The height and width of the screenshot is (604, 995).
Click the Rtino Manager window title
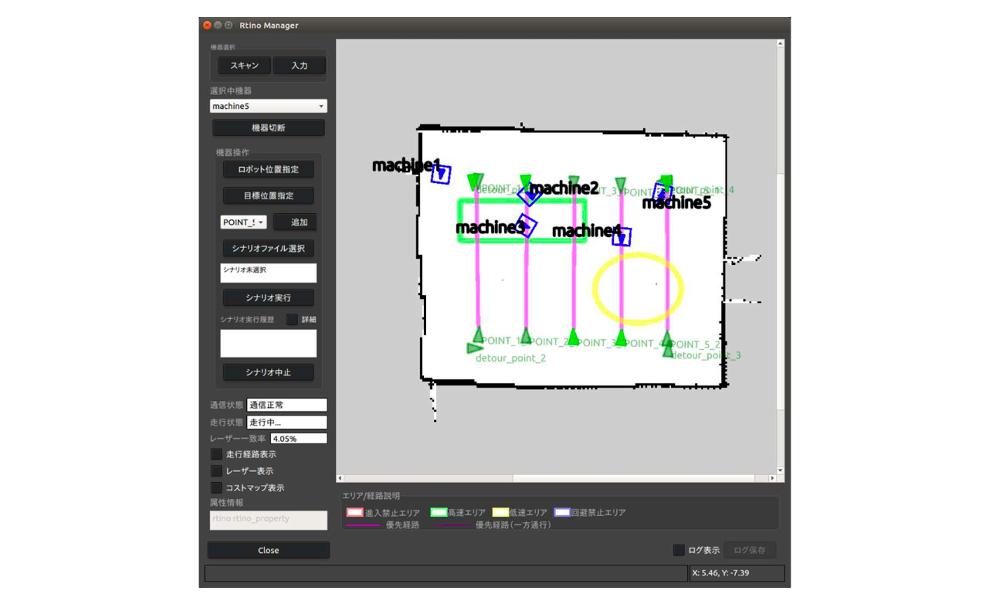tap(269, 25)
